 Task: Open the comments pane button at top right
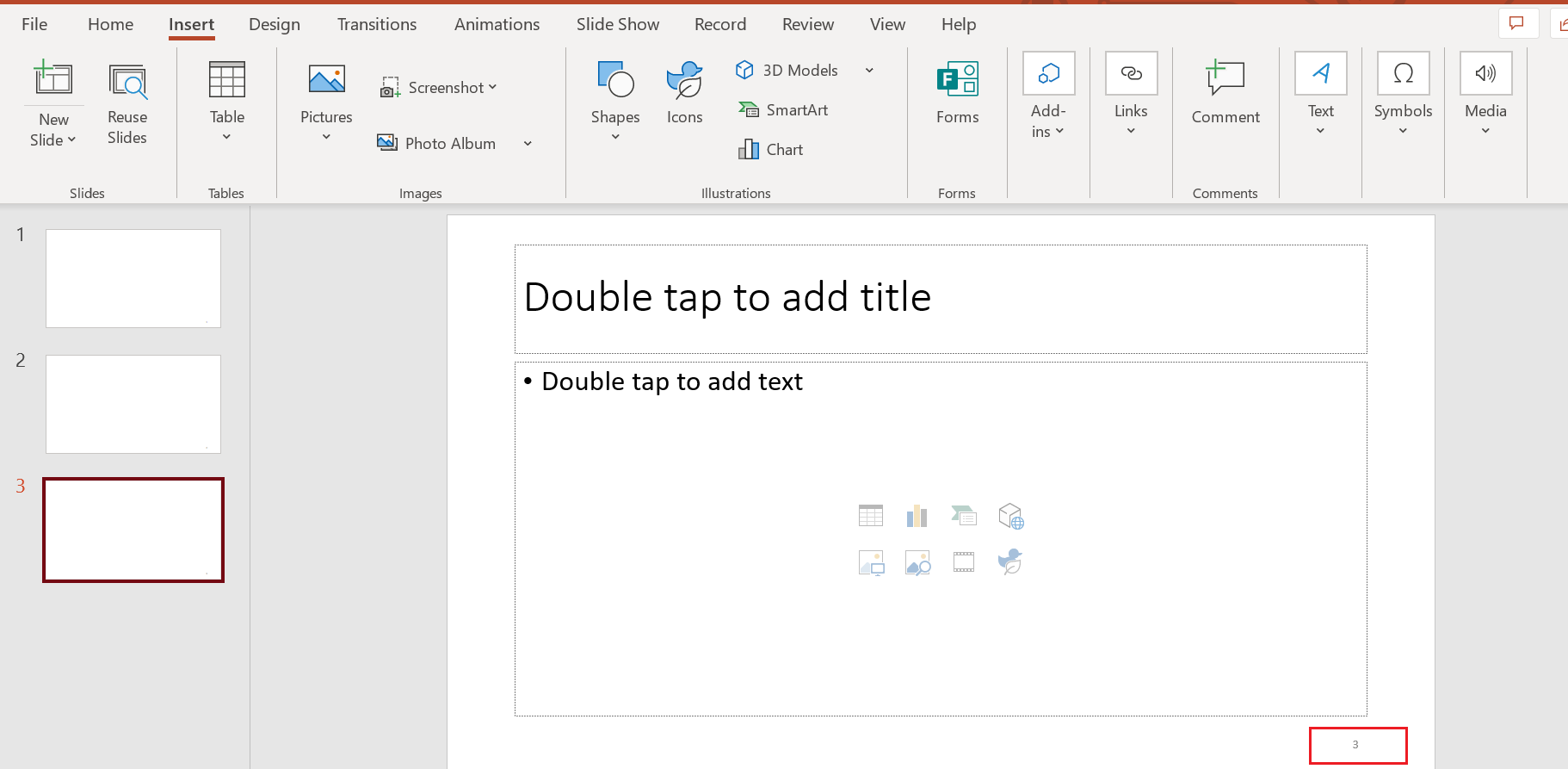[x=1518, y=24]
